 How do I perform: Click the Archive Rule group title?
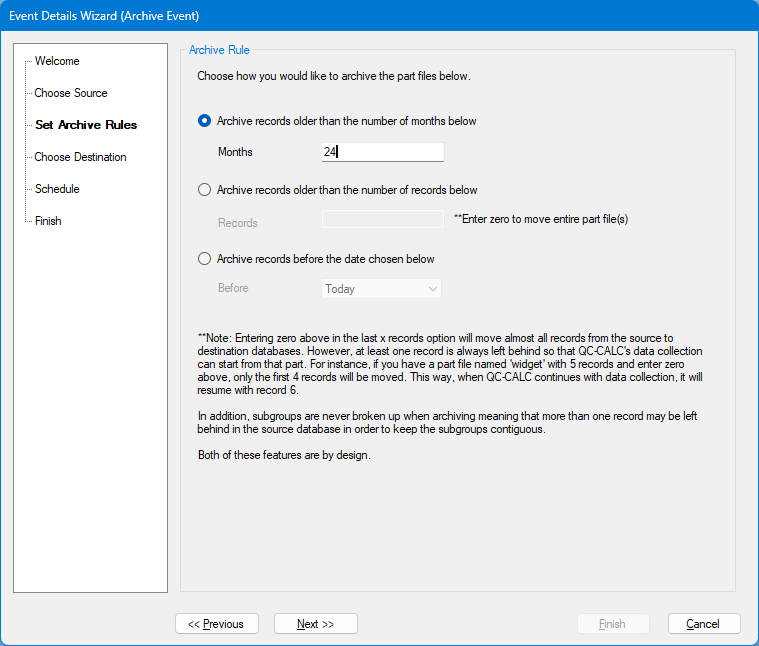click(219, 50)
